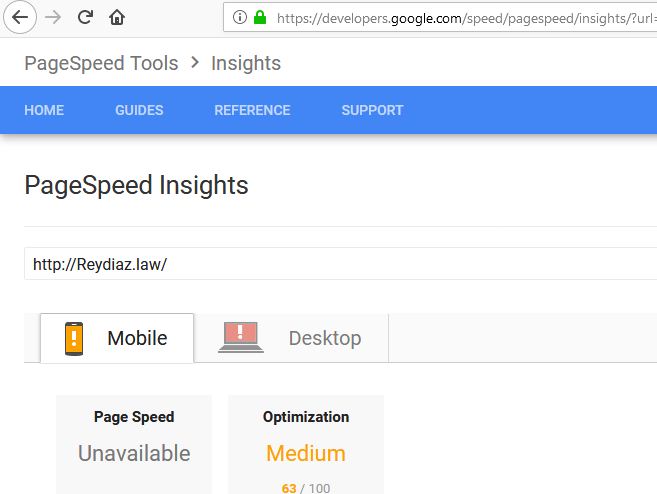Click the browser address bar
Image resolution: width=657 pixels, height=494 pixels.
click(440, 17)
